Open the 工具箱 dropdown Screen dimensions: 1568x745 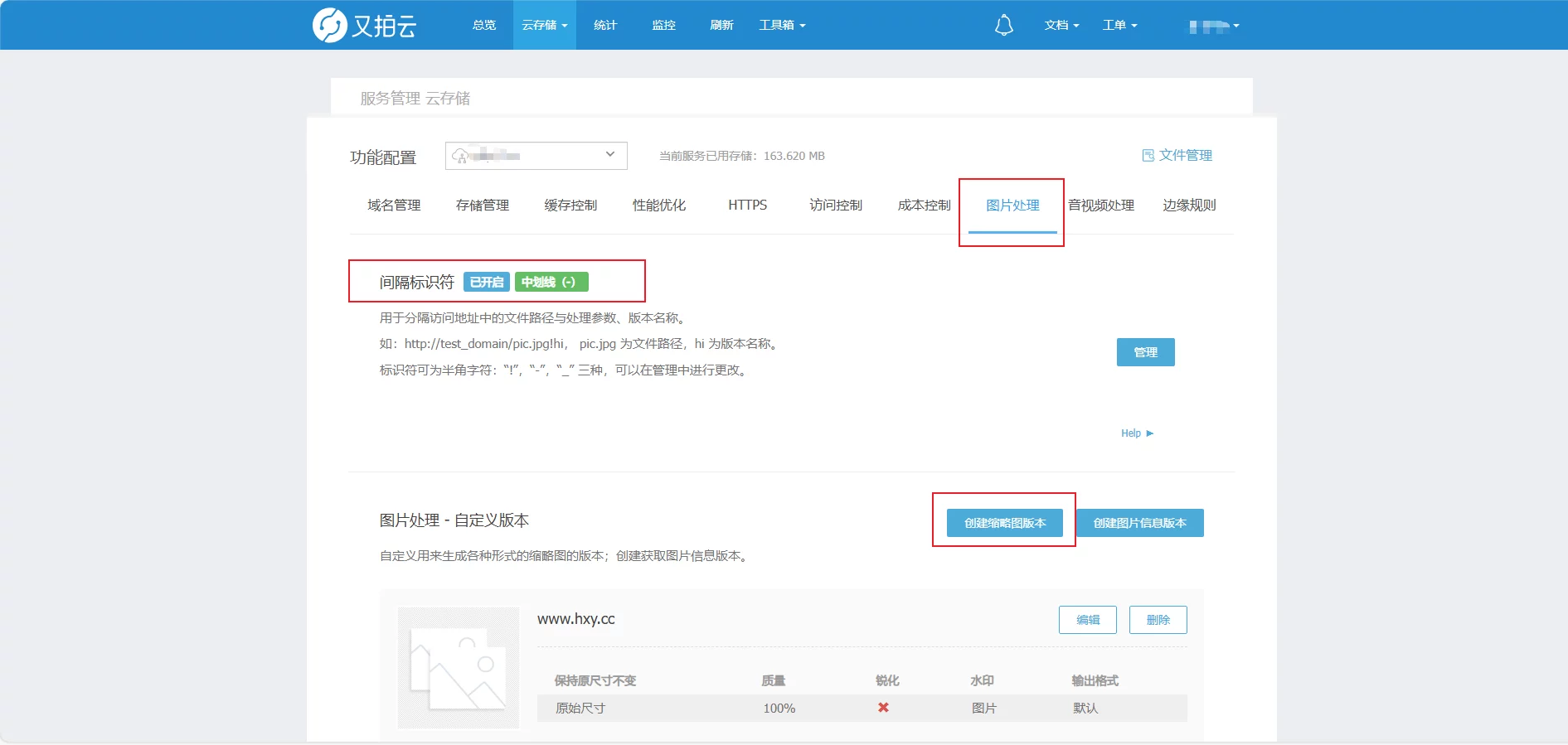782,26
